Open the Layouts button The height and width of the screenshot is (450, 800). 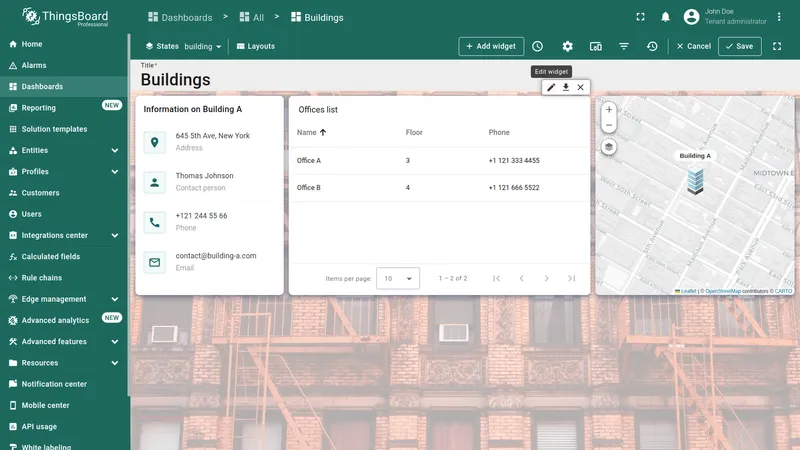pyautogui.click(x=256, y=46)
